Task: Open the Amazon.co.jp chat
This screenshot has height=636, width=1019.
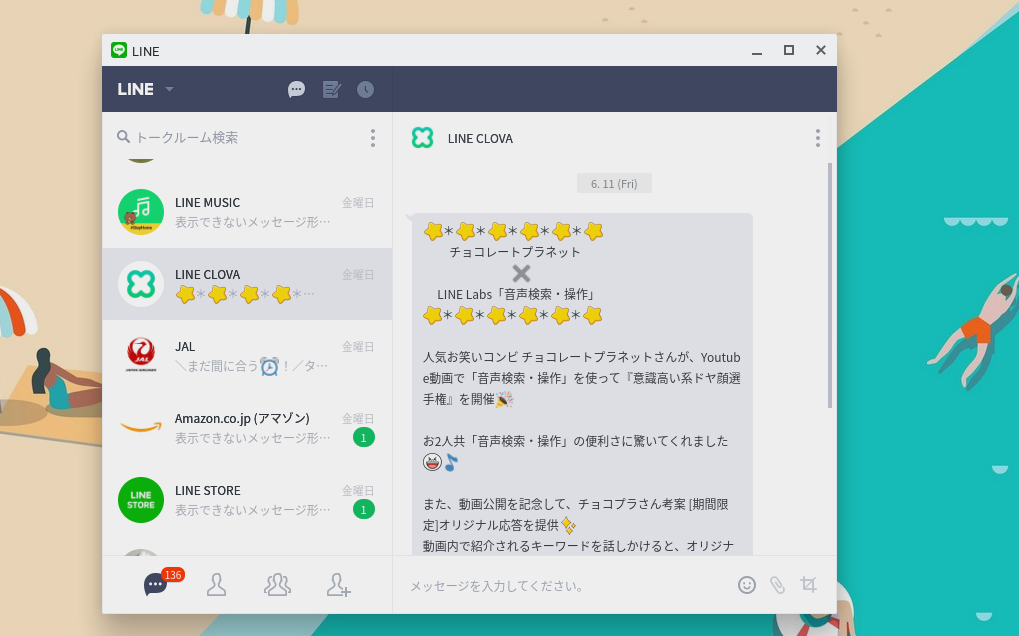Action: tap(247, 428)
